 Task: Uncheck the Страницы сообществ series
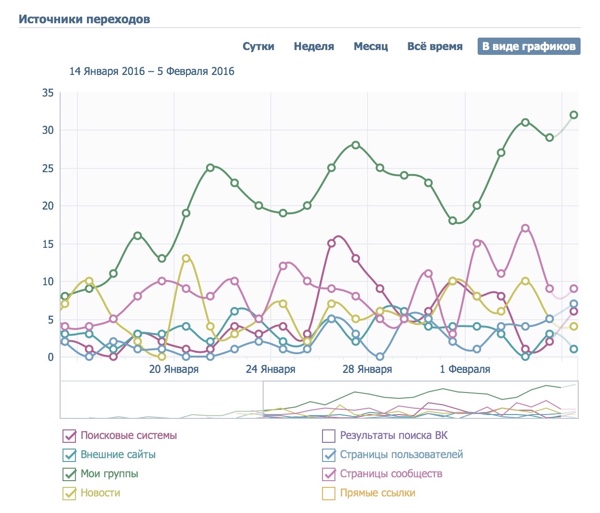[328, 474]
